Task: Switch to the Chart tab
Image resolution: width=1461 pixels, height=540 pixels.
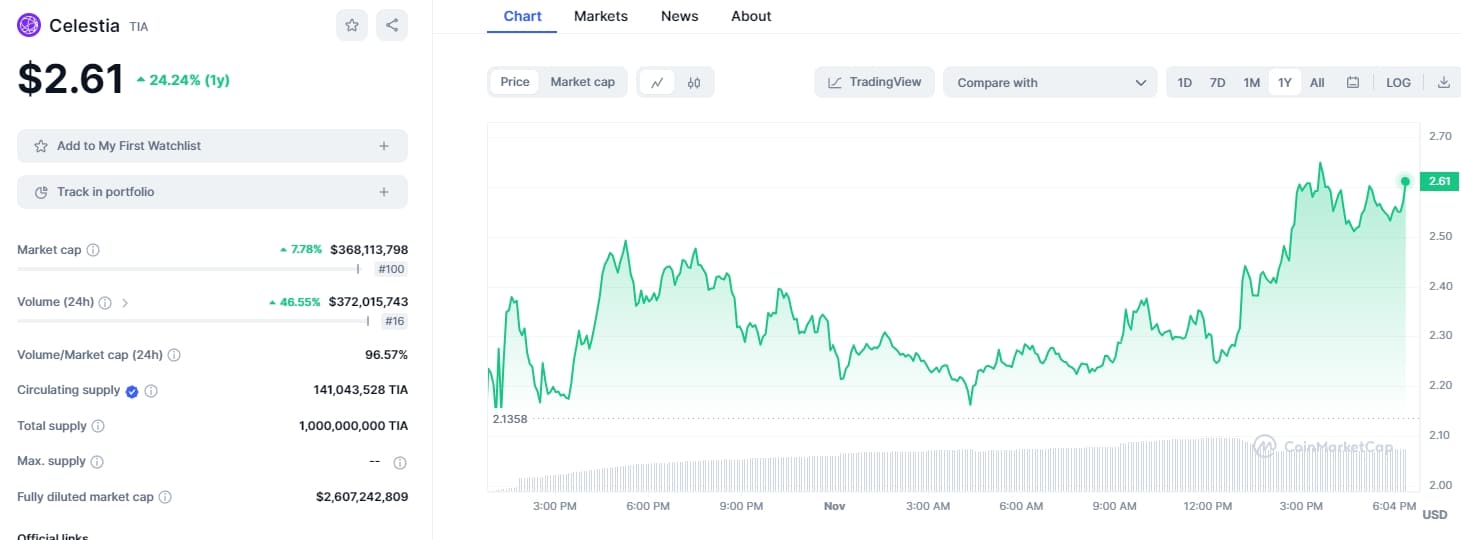Action: [x=522, y=16]
